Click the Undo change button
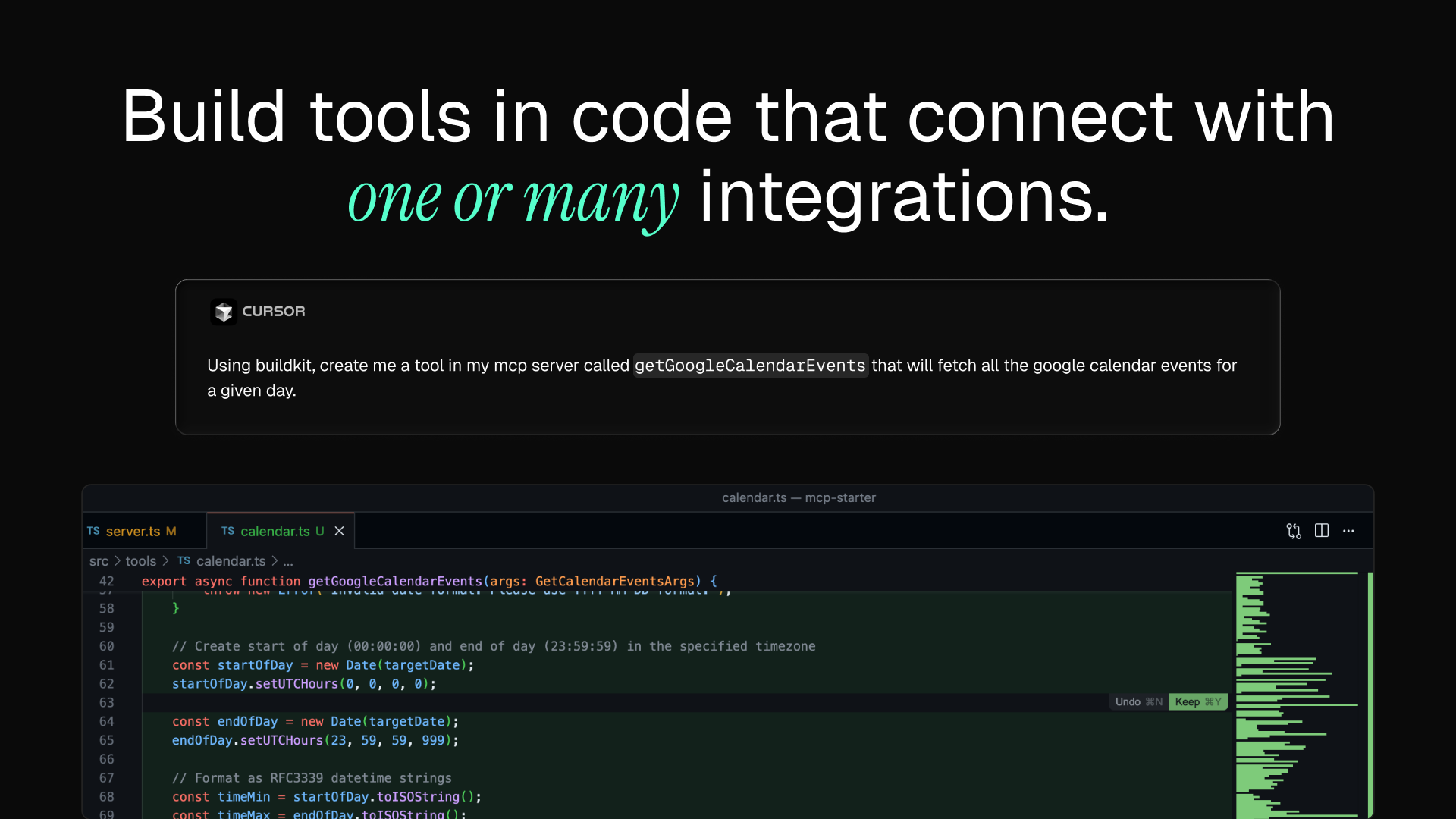 (1137, 701)
